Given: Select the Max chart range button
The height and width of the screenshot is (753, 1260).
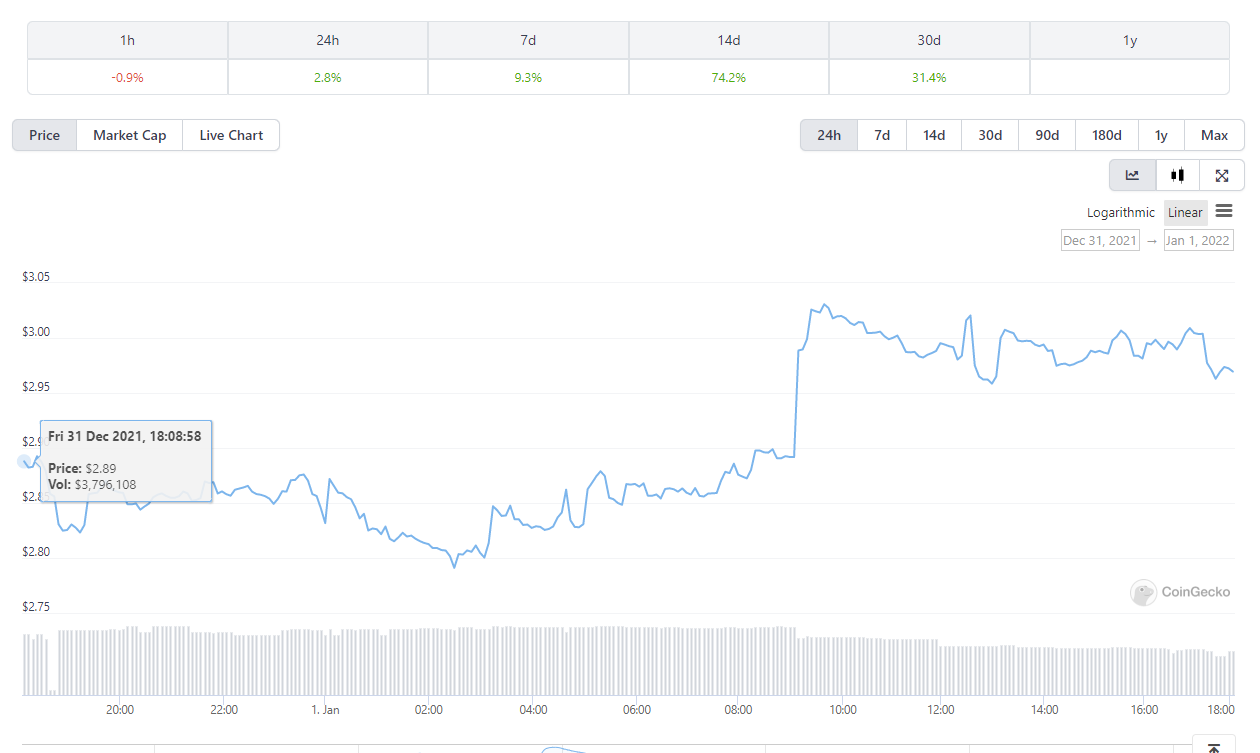Looking at the screenshot, I should tap(1214, 135).
